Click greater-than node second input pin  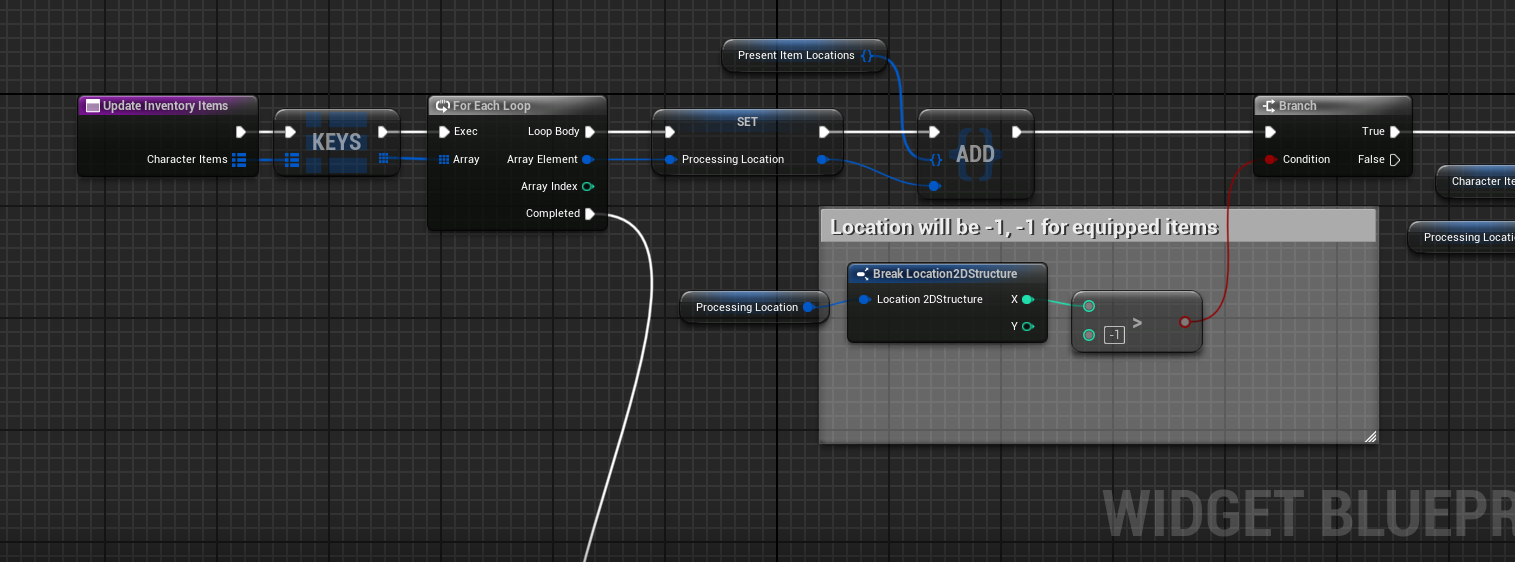click(1089, 334)
